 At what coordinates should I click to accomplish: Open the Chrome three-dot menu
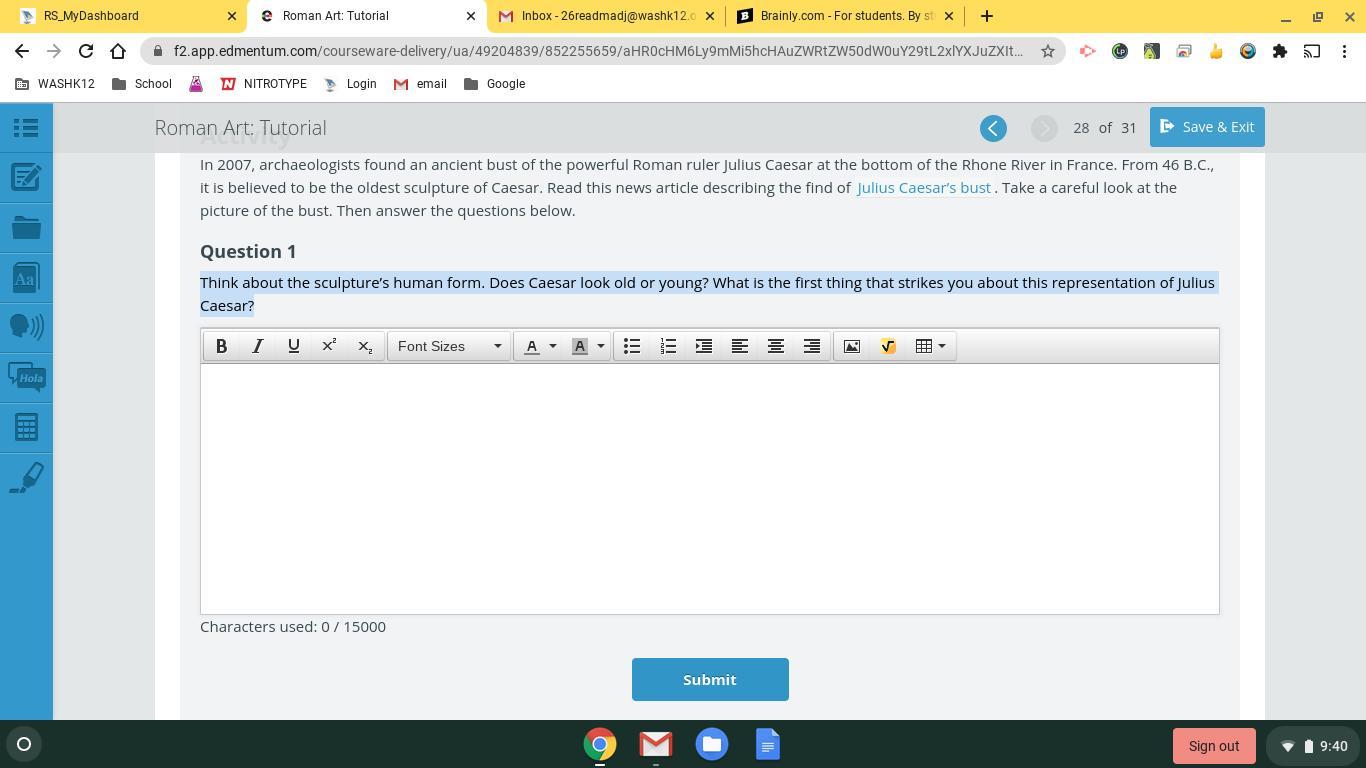pyautogui.click(x=1344, y=51)
